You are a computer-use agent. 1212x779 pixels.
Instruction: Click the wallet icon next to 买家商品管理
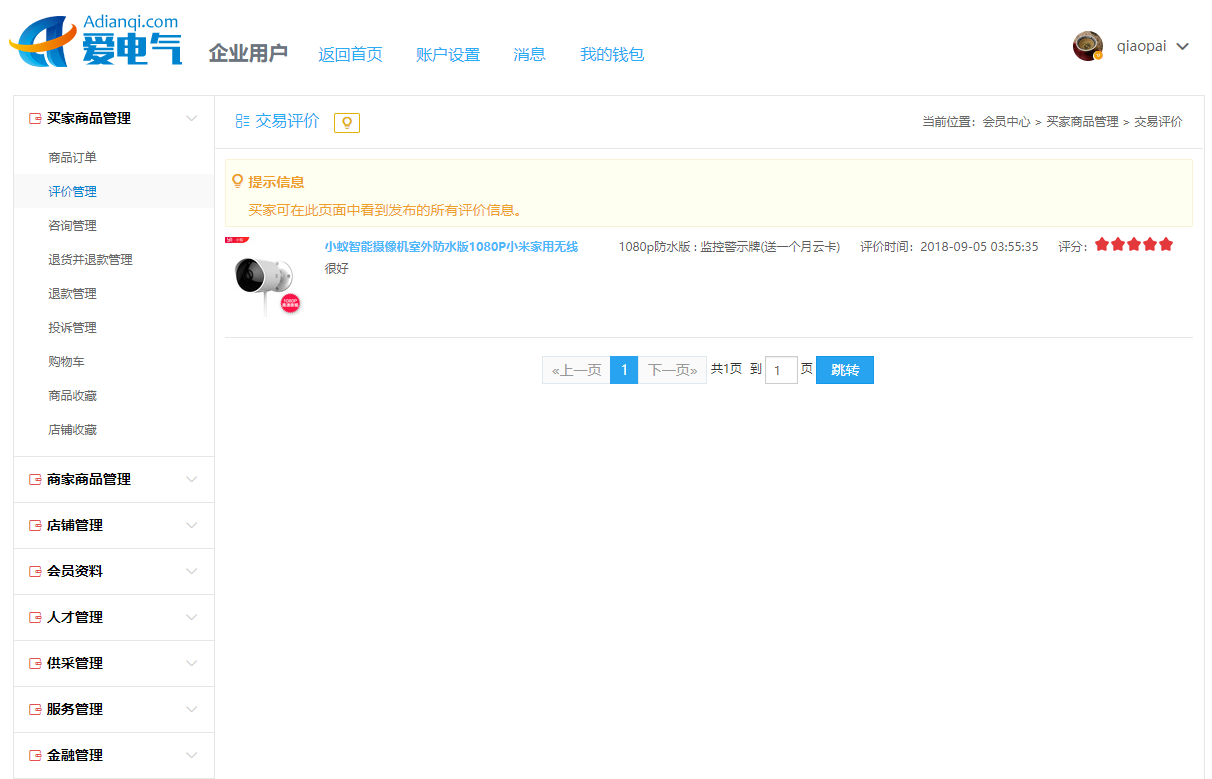35,118
